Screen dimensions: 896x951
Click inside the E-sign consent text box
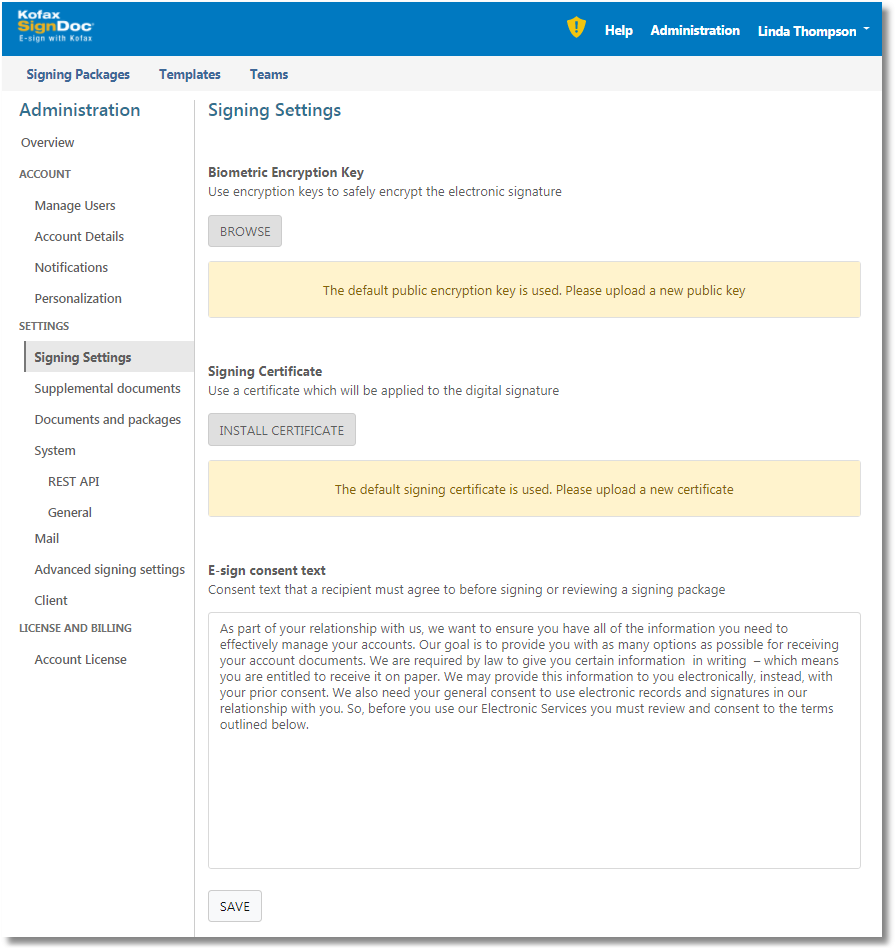[534, 790]
